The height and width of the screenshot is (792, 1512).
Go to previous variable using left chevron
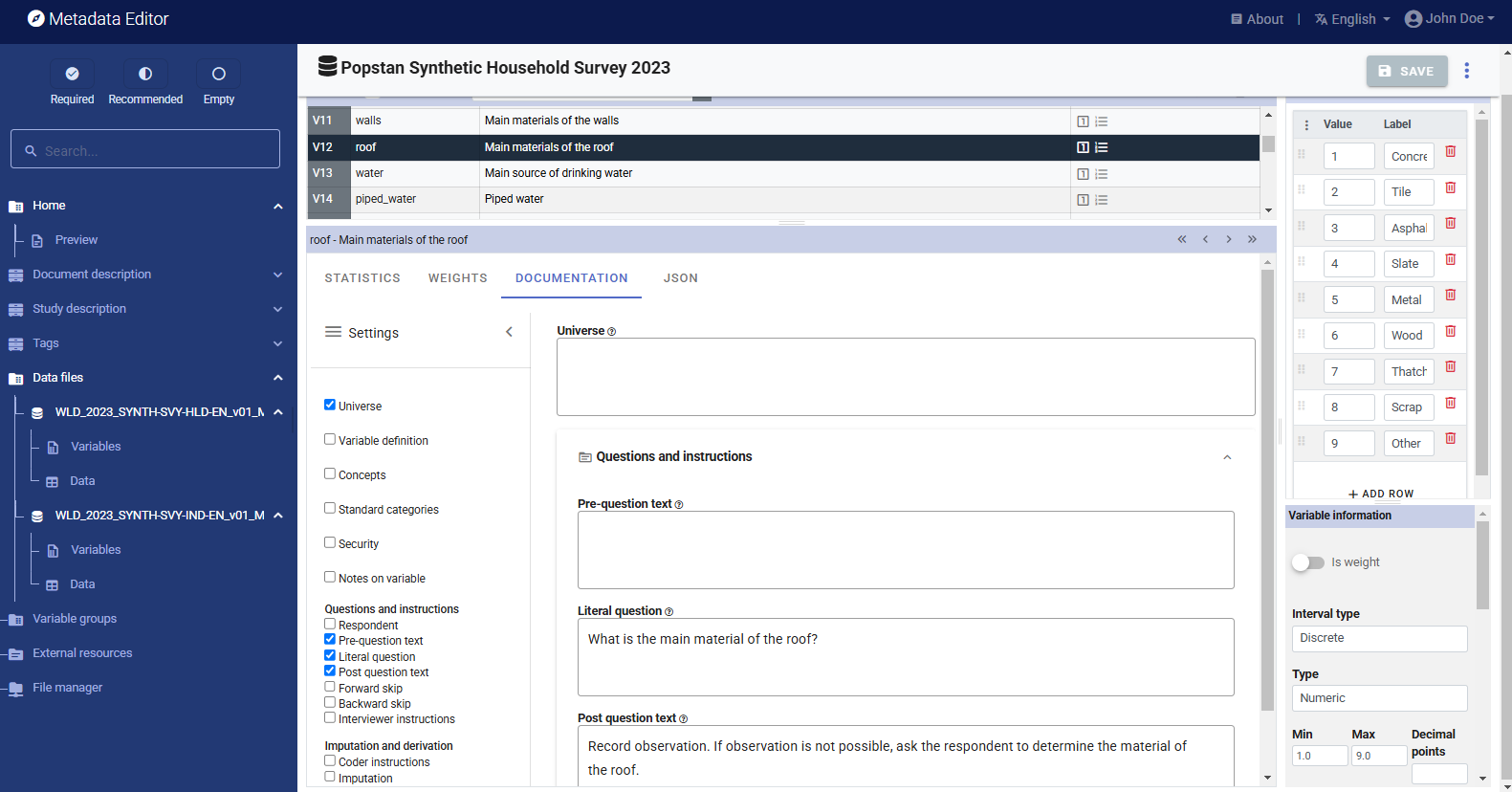coord(1205,239)
